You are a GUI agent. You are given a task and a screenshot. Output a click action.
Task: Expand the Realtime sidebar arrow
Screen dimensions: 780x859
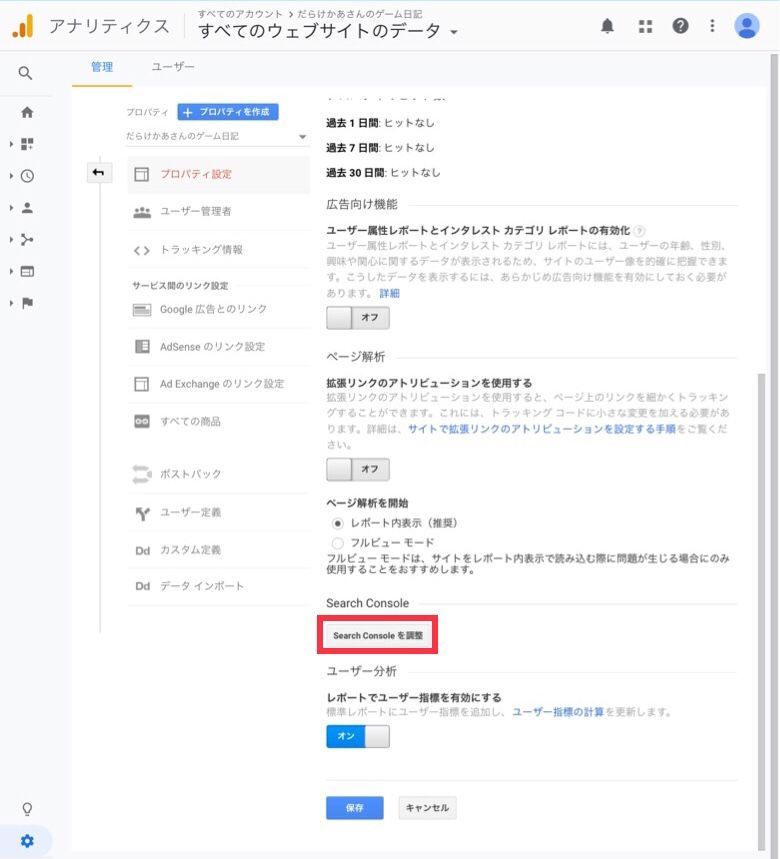tap(11, 176)
